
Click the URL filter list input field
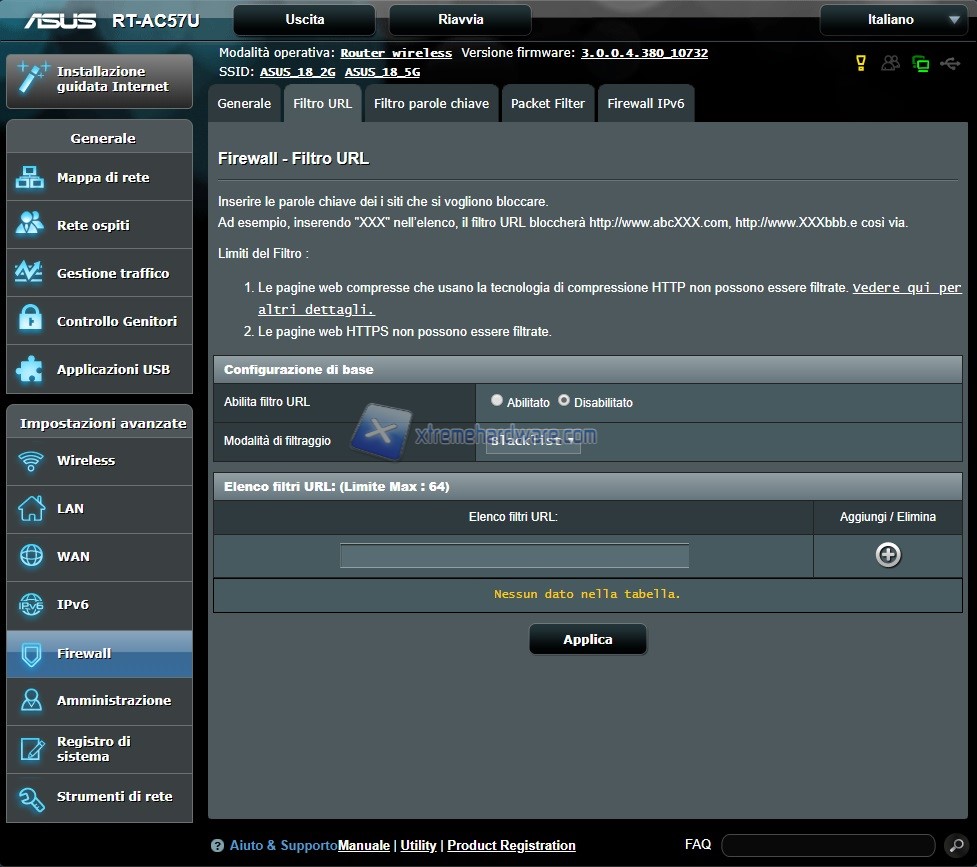click(514, 556)
